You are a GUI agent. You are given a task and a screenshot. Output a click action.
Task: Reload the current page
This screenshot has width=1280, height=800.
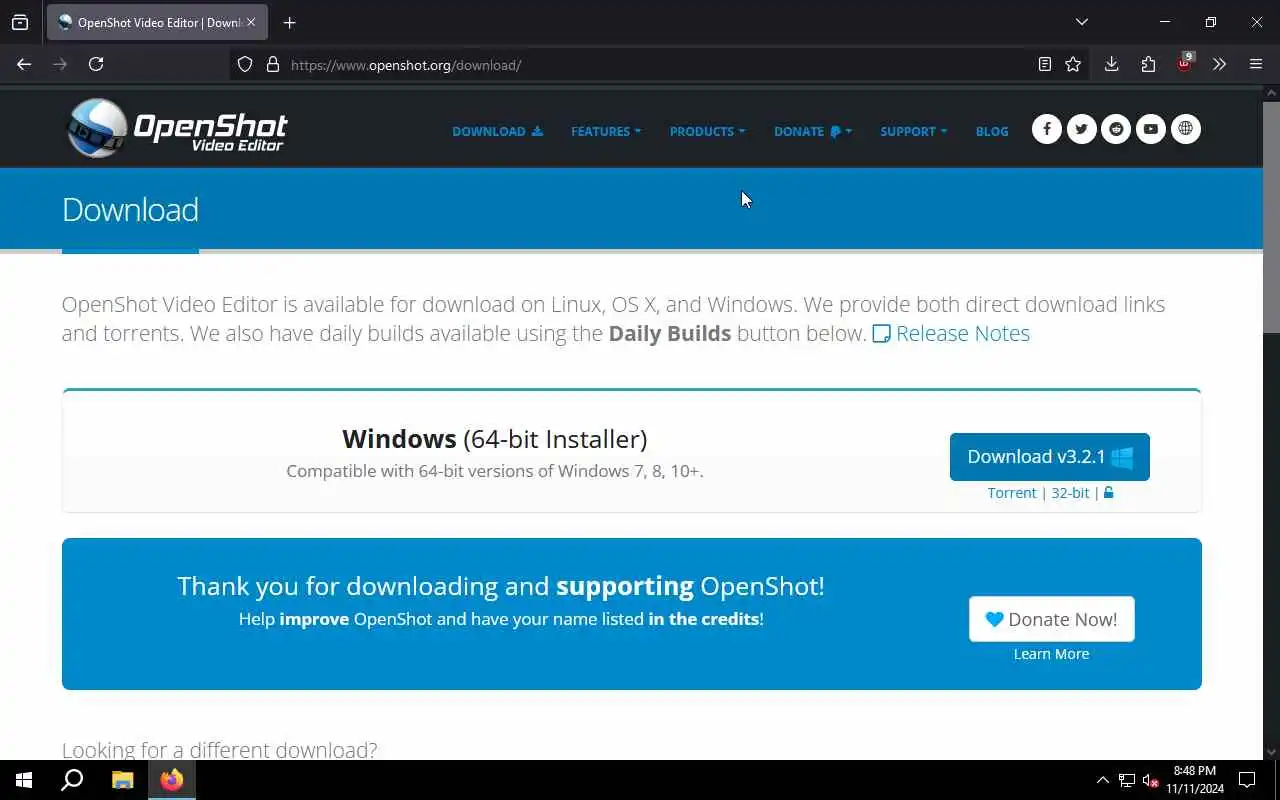96,64
